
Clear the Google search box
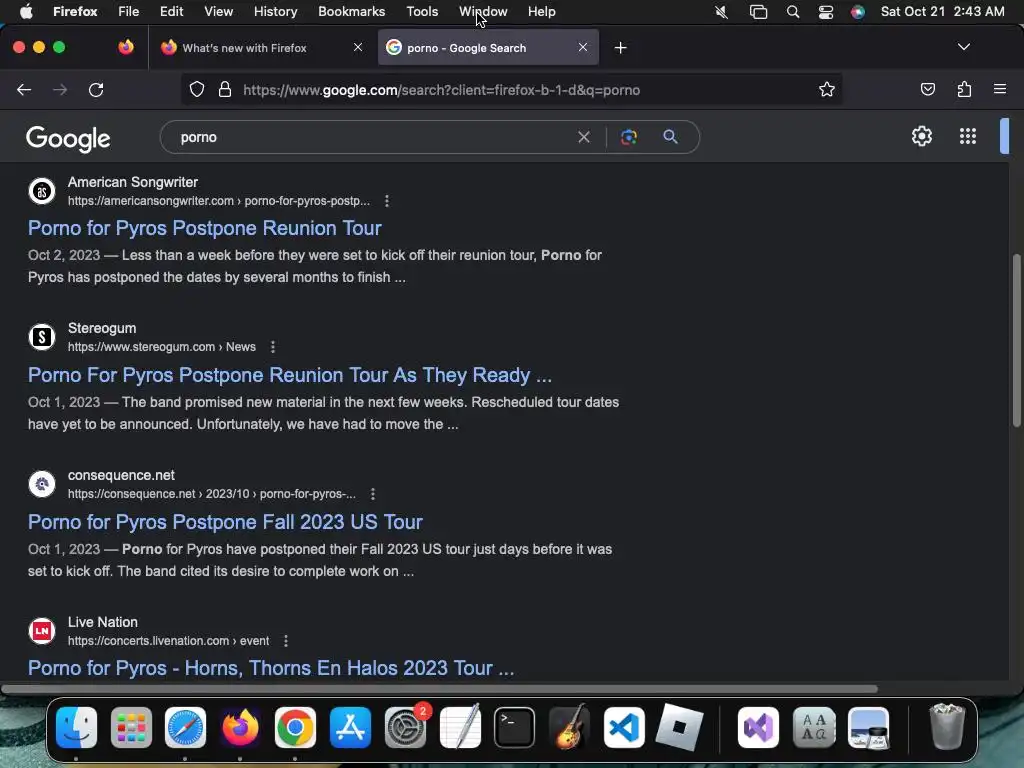point(584,137)
